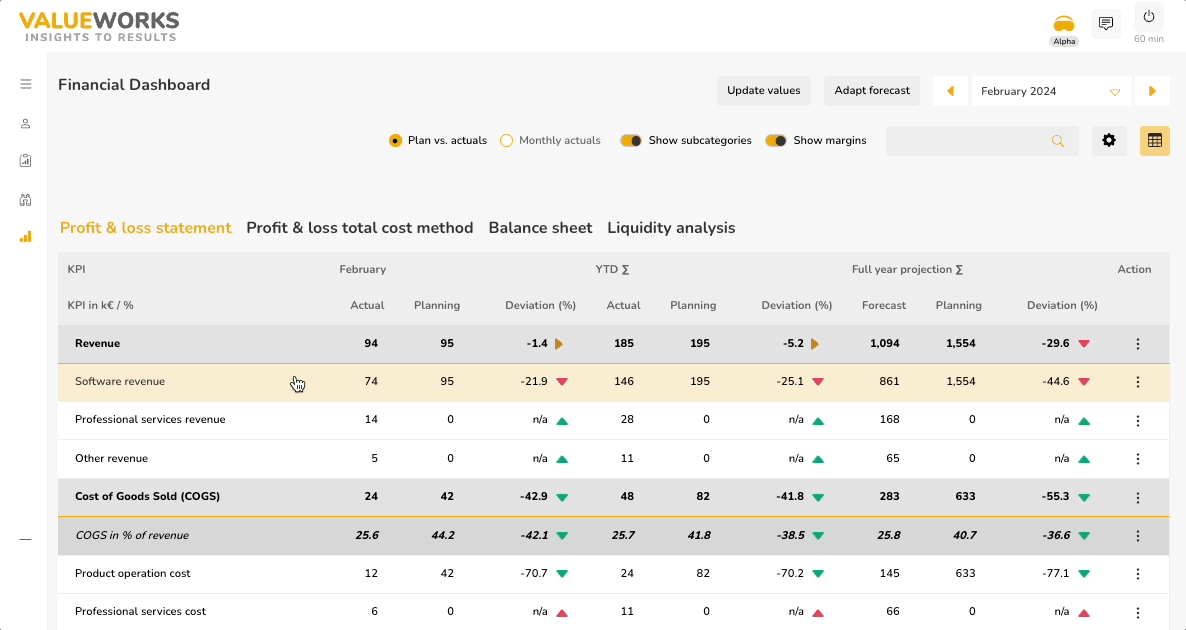Switch to the Liquidity analysis tab
The image size is (1186, 630).
pos(671,228)
